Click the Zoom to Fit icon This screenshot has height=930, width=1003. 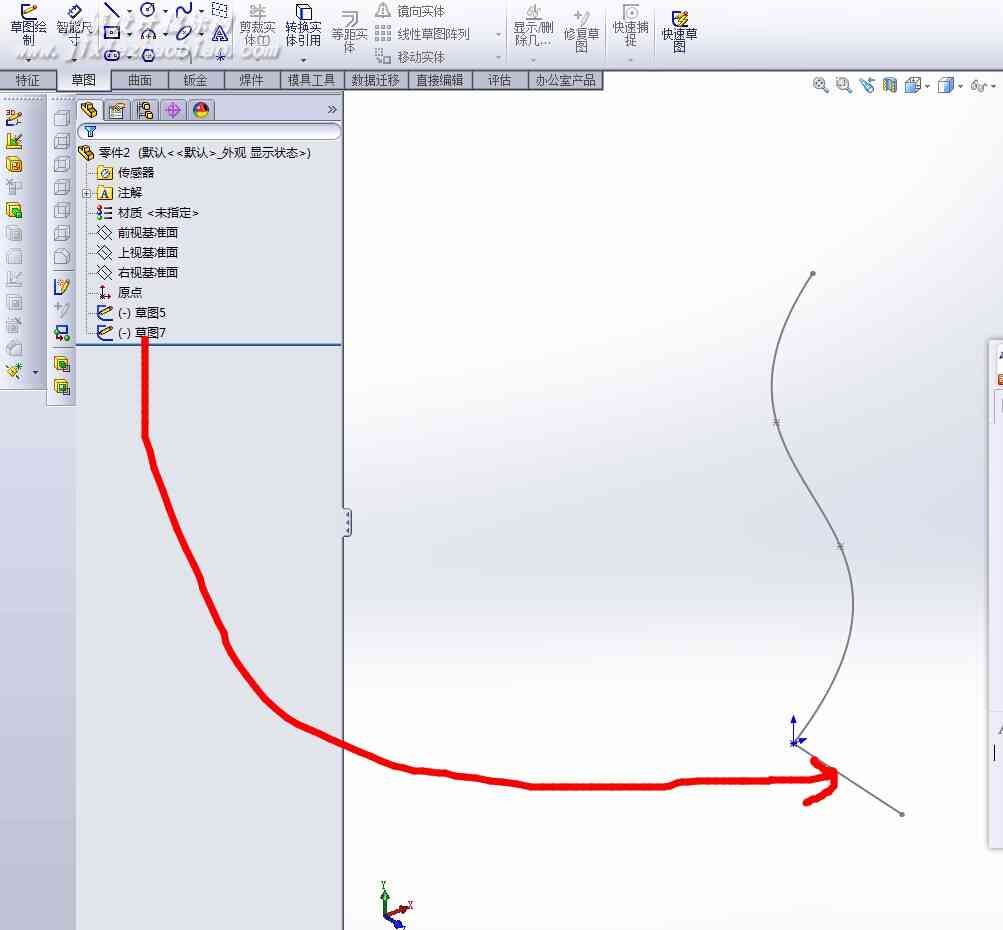point(820,84)
